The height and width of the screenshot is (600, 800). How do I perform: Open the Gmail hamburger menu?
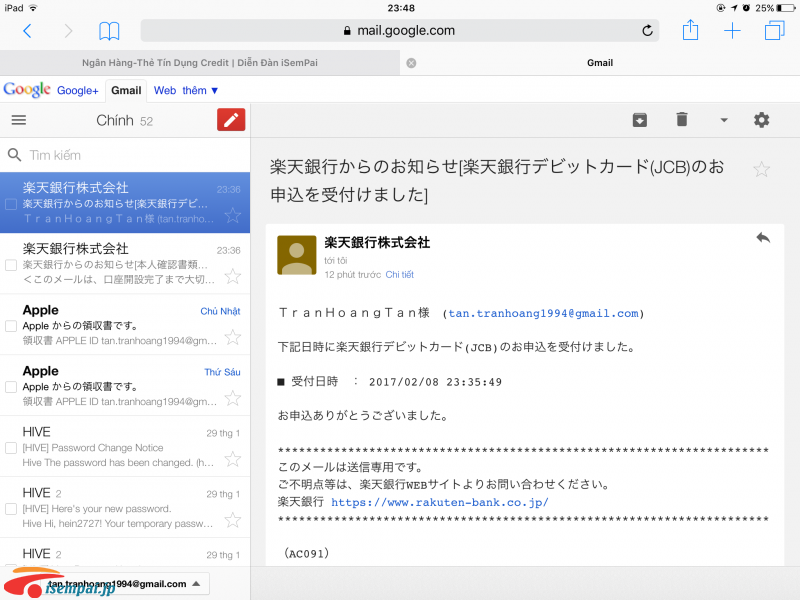[19, 120]
